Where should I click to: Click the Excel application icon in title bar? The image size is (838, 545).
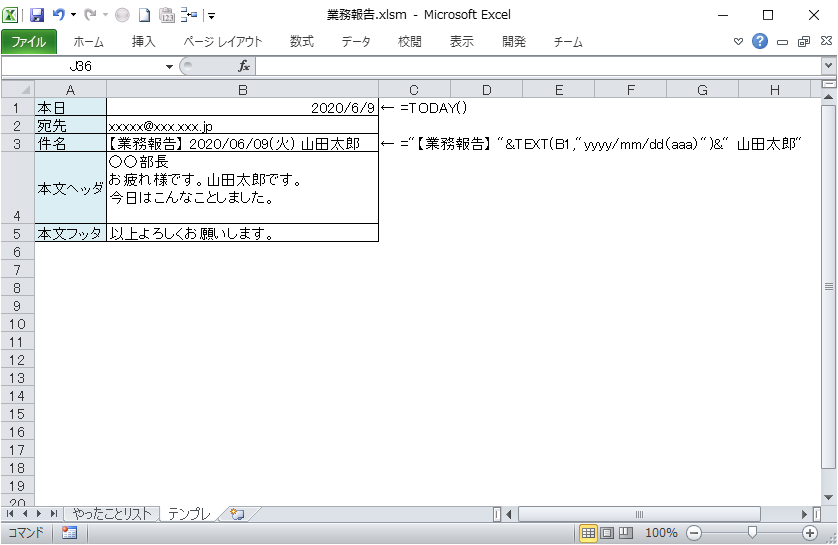click(x=10, y=15)
